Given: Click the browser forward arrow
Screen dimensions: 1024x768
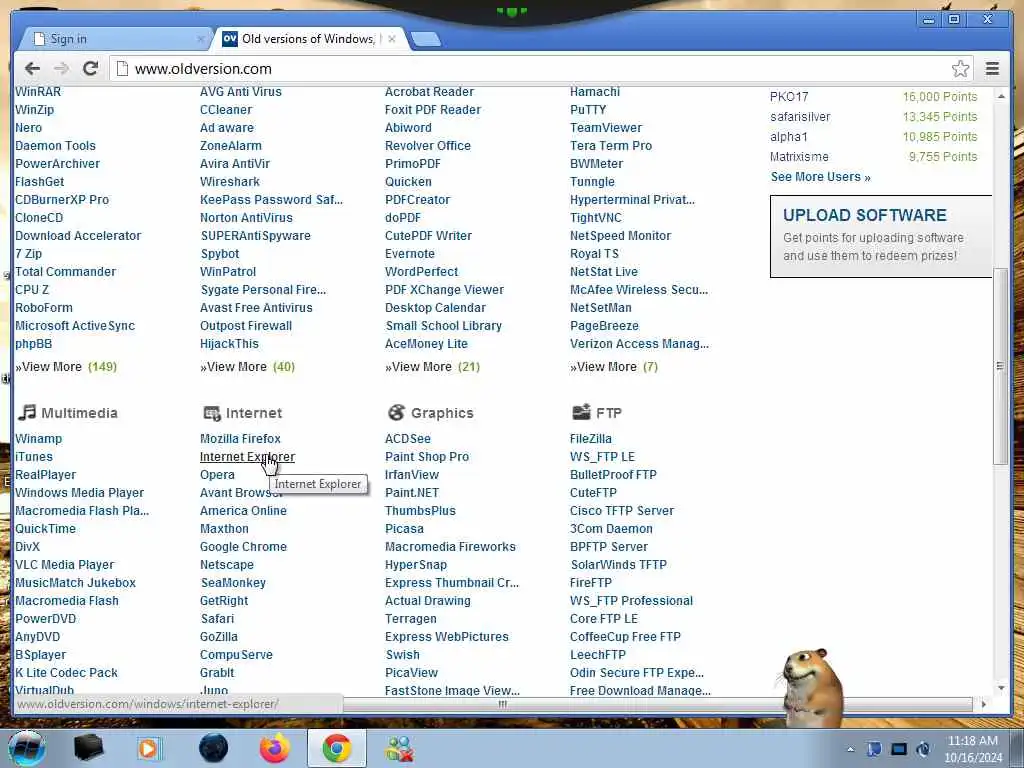Looking at the screenshot, I should click(61, 69).
